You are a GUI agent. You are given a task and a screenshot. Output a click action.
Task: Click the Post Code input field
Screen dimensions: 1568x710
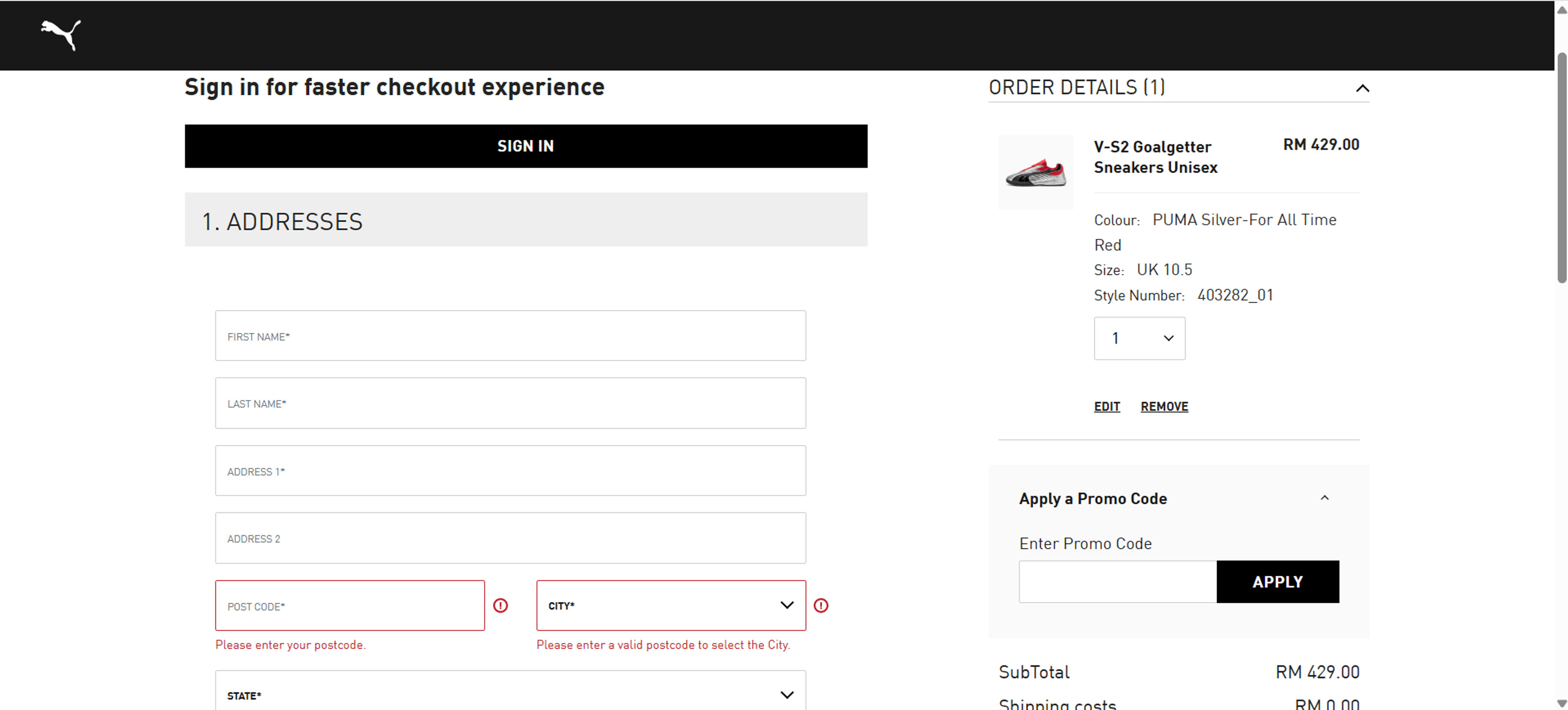pyautogui.click(x=350, y=605)
